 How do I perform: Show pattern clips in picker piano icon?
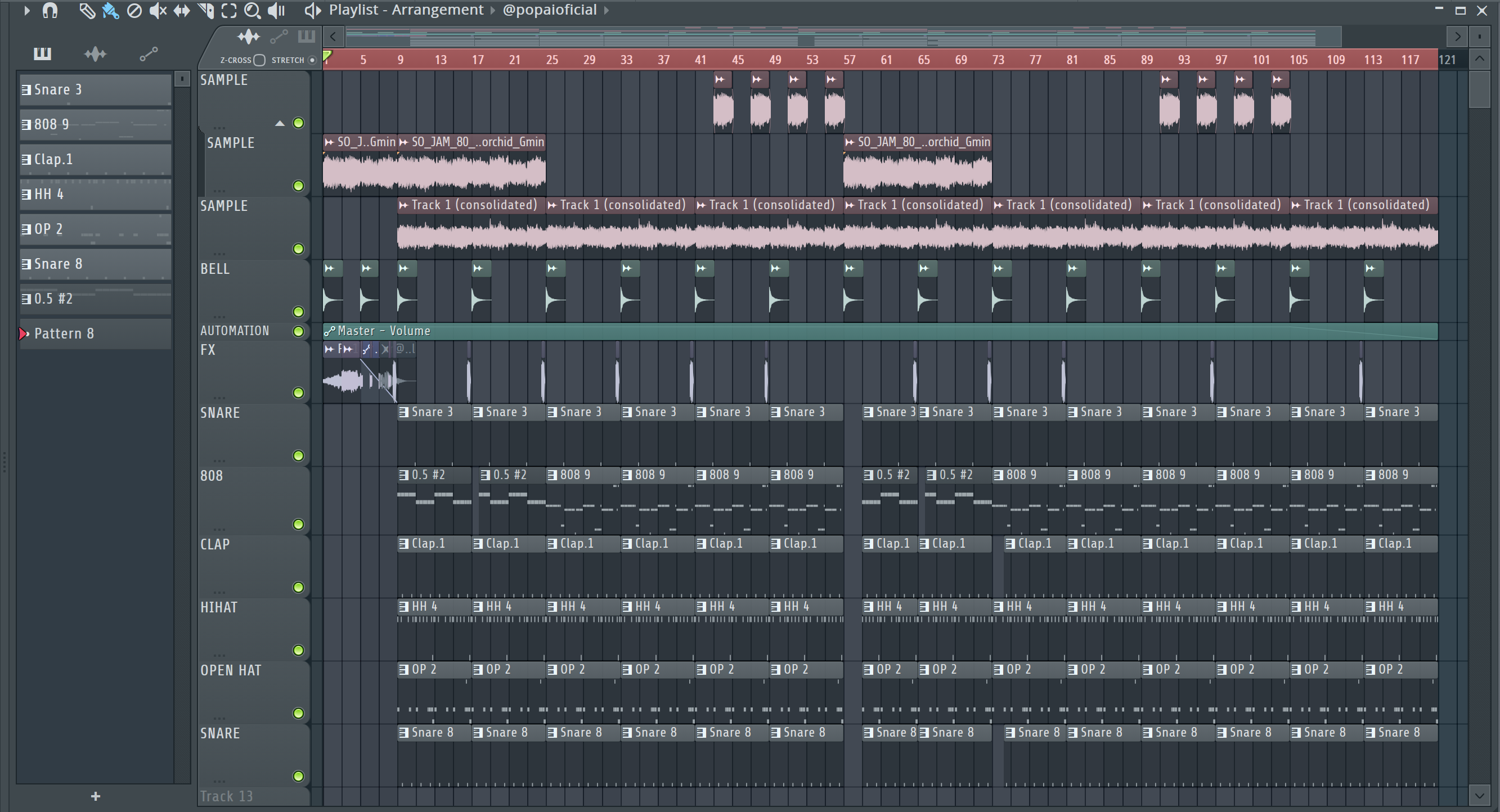click(42, 54)
